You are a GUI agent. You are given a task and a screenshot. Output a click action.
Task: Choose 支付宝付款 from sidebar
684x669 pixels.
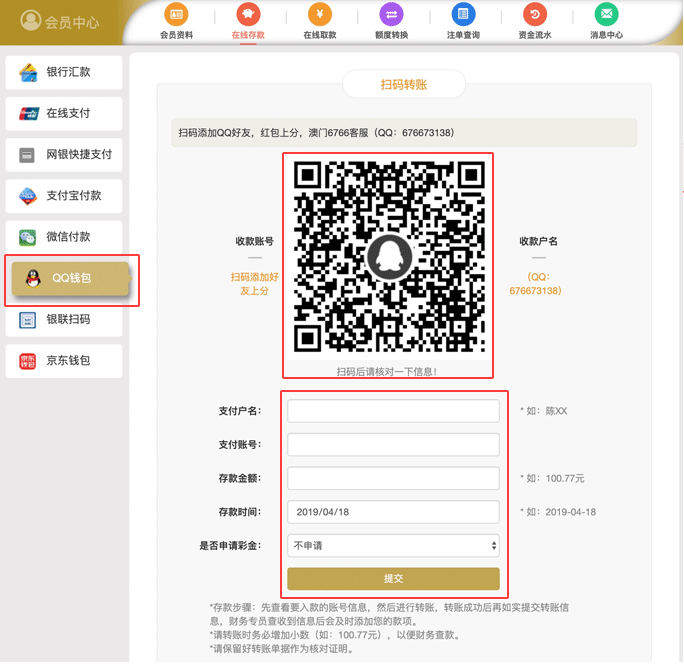click(64, 196)
